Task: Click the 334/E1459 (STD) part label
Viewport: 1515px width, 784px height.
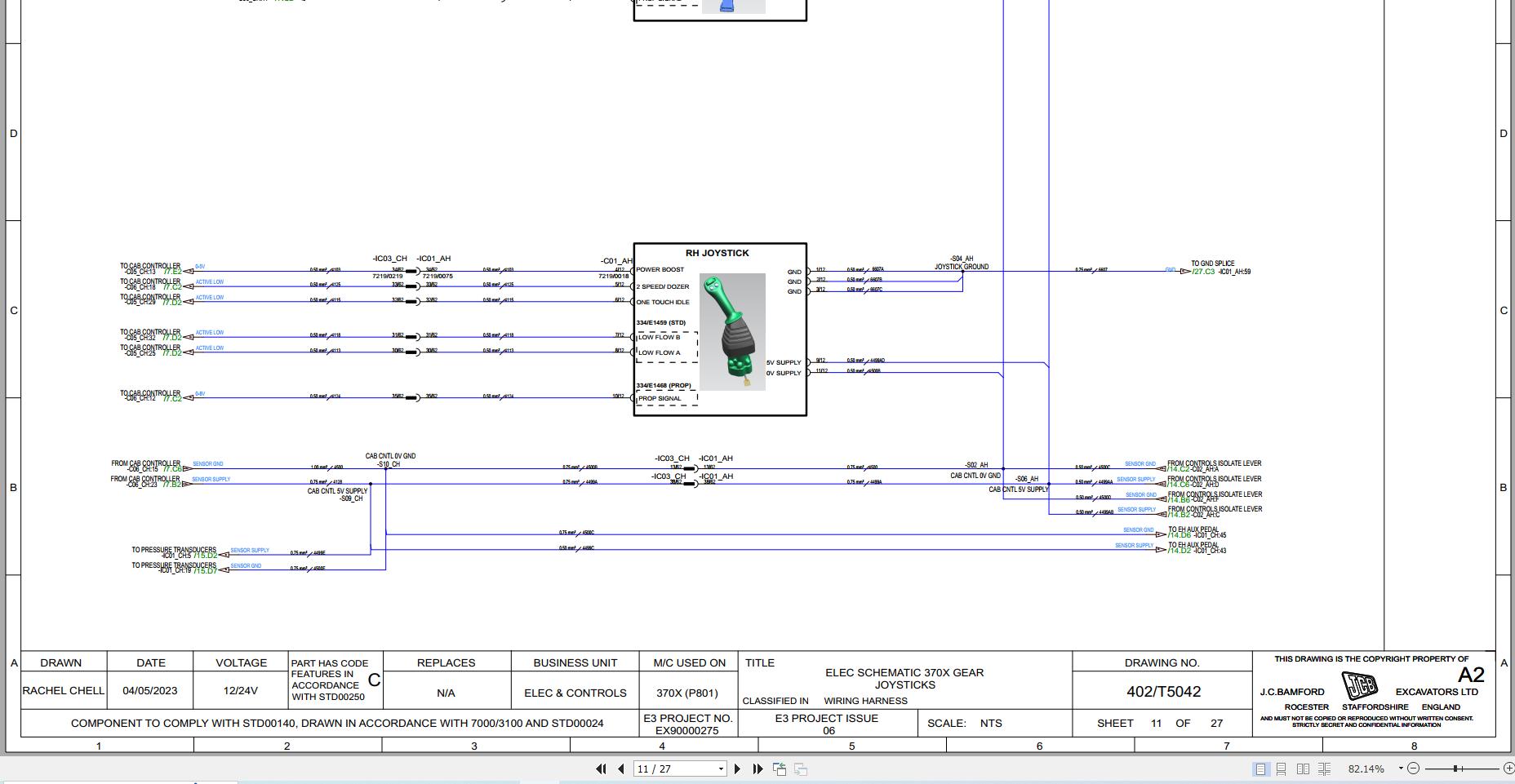Action: [661, 322]
